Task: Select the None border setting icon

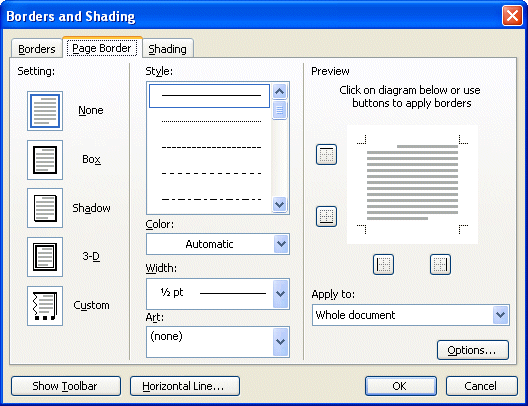Action: [x=45, y=111]
